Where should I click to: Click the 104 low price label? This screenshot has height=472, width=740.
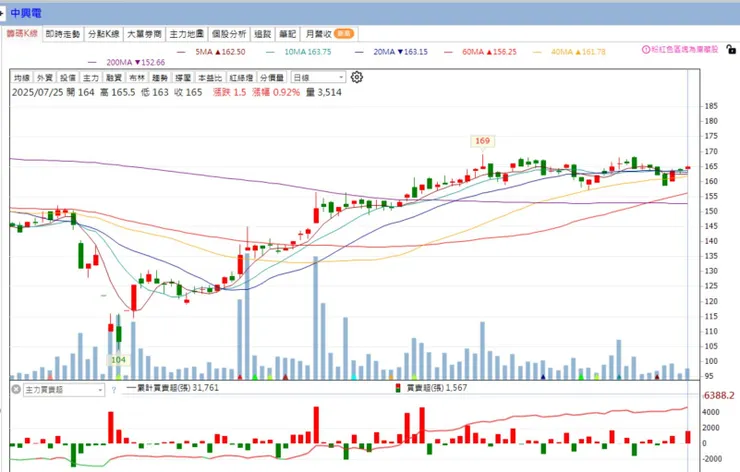pos(118,360)
